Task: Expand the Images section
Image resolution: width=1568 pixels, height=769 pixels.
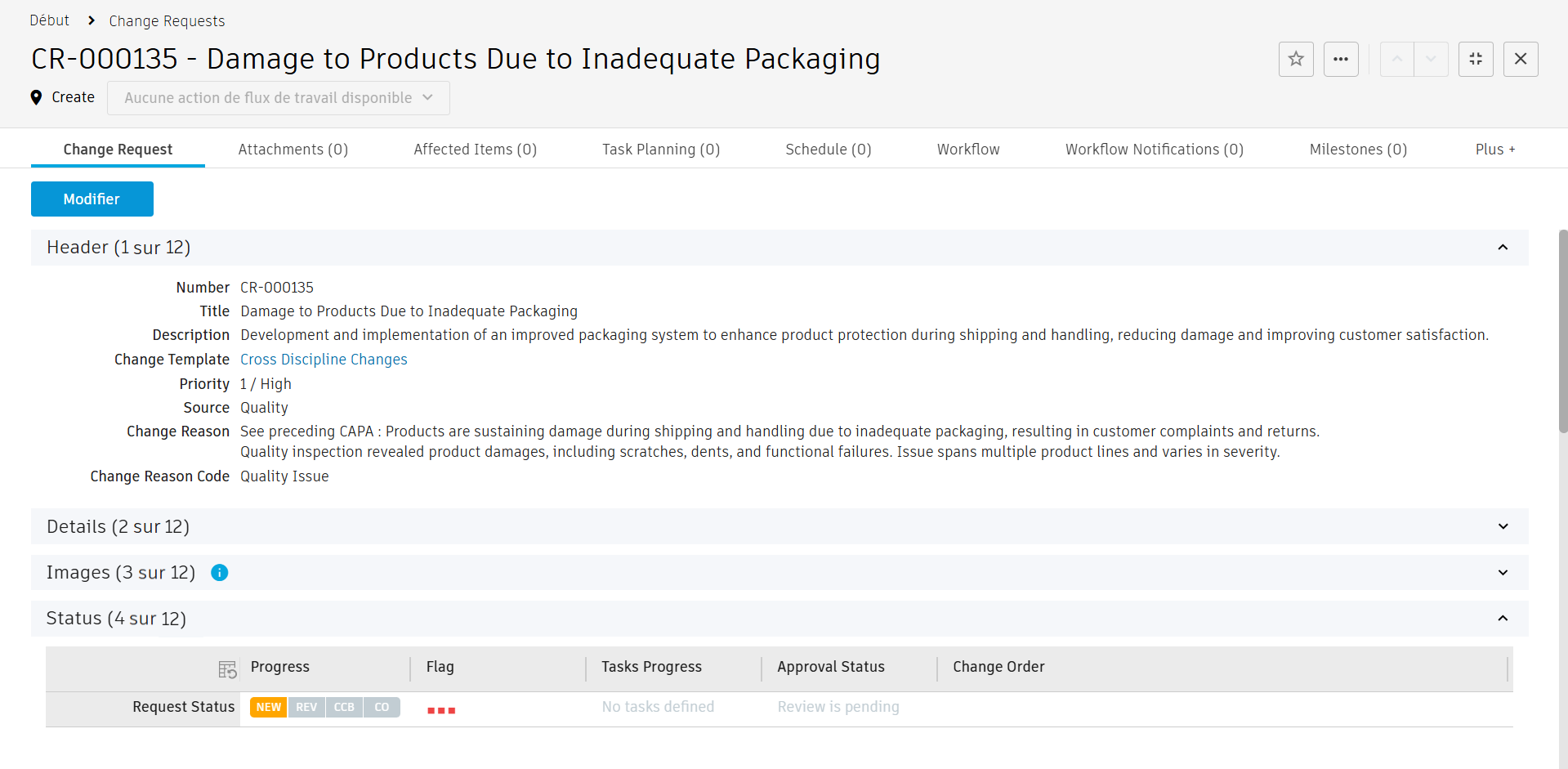Action: pos(1503,573)
